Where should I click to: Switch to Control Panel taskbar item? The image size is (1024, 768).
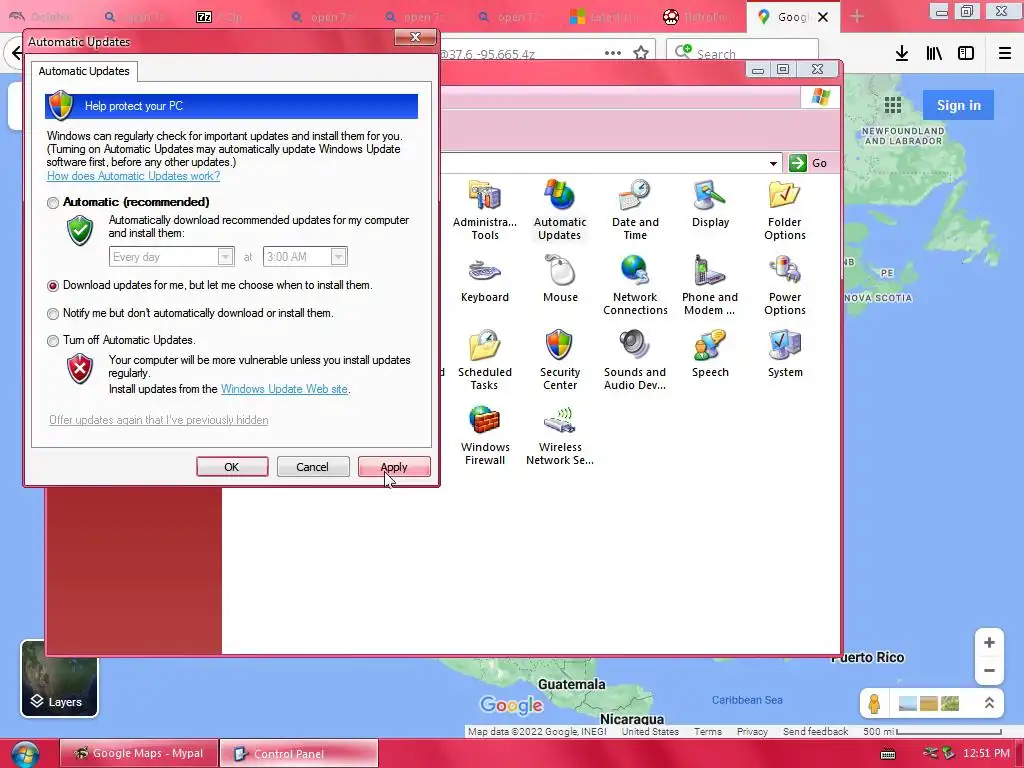click(299, 754)
